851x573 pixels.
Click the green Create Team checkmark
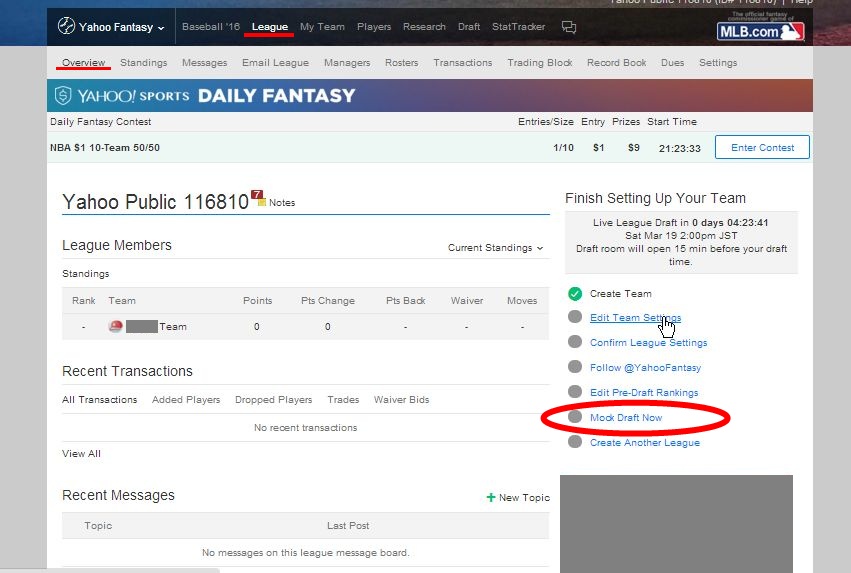(575, 294)
